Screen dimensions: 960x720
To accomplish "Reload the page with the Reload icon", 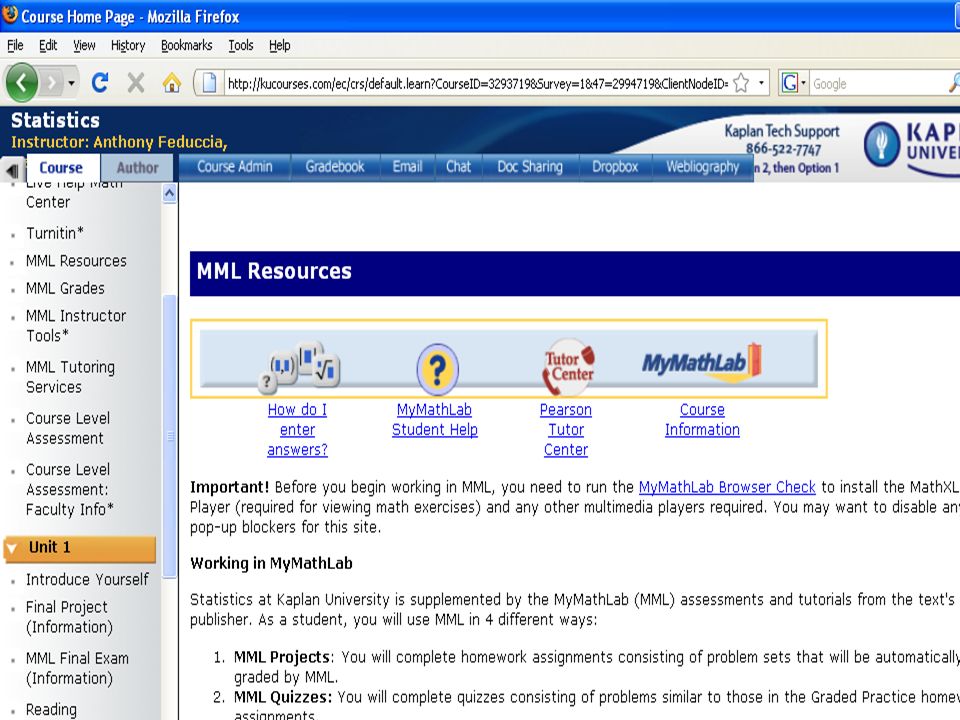I will click(100, 82).
